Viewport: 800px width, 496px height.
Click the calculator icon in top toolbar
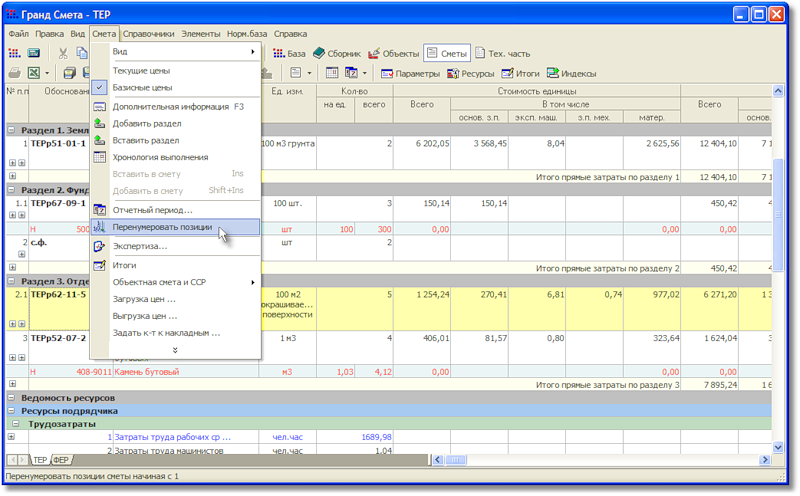click(x=34, y=54)
